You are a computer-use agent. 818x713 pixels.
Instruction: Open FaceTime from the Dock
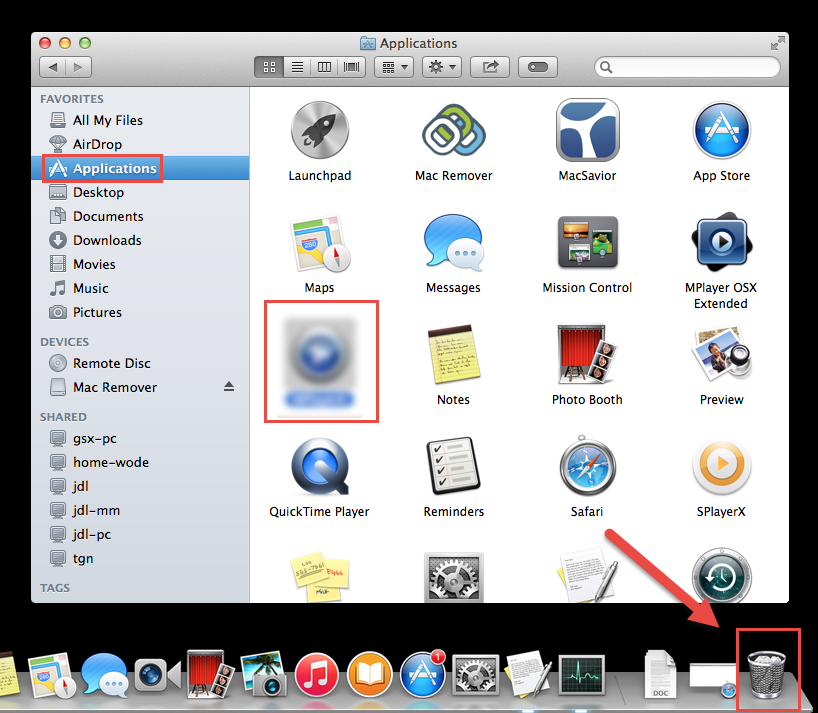pyautogui.click(x=158, y=675)
